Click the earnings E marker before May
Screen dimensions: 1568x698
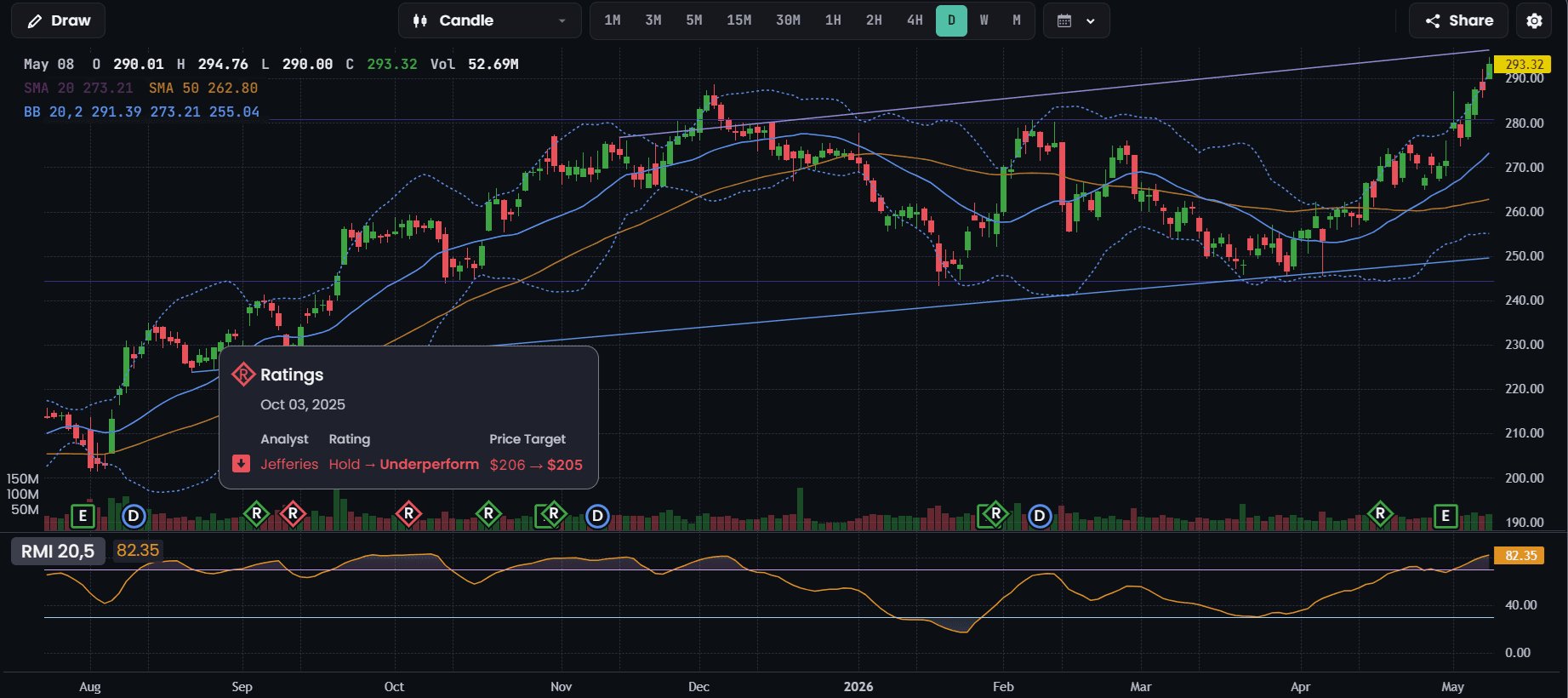tap(1445, 516)
